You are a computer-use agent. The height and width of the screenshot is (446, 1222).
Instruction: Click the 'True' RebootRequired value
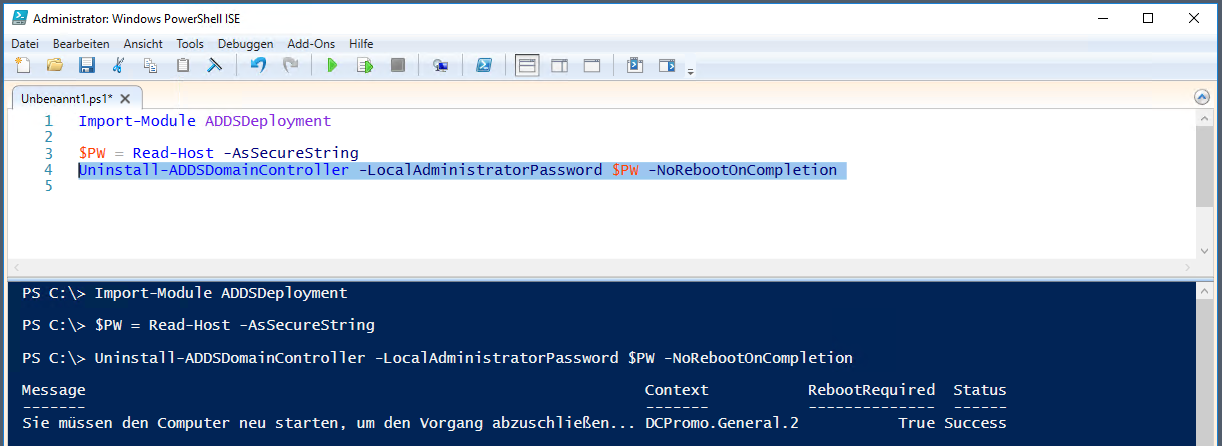tap(916, 423)
